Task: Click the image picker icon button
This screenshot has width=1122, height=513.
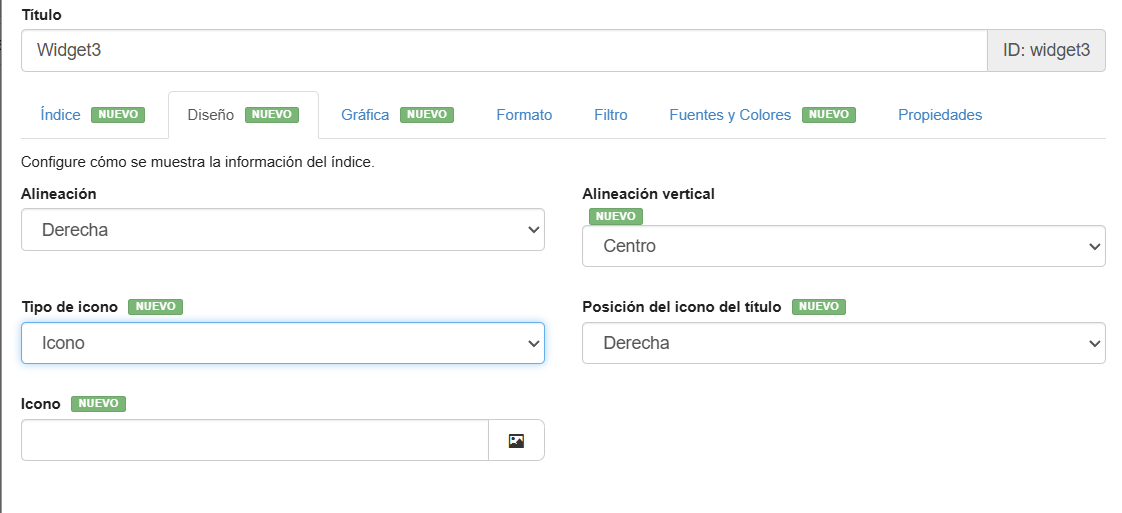Action: pos(516,440)
